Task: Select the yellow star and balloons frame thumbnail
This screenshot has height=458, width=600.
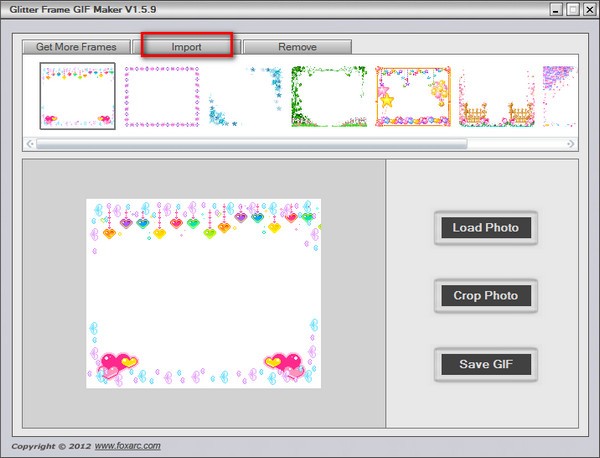Action: tap(413, 96)
